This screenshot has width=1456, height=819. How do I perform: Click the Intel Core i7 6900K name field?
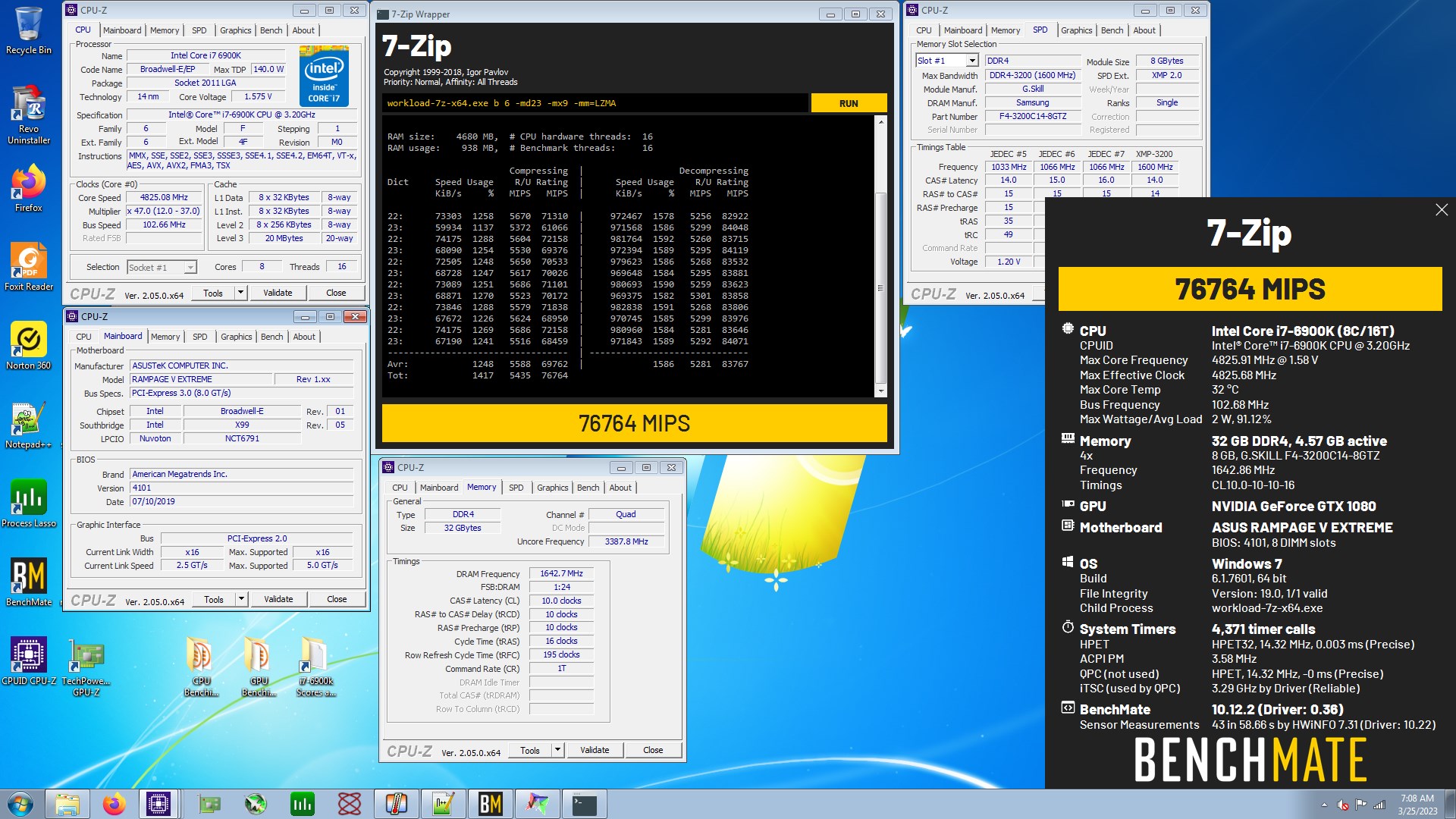[x=206, y=55]
